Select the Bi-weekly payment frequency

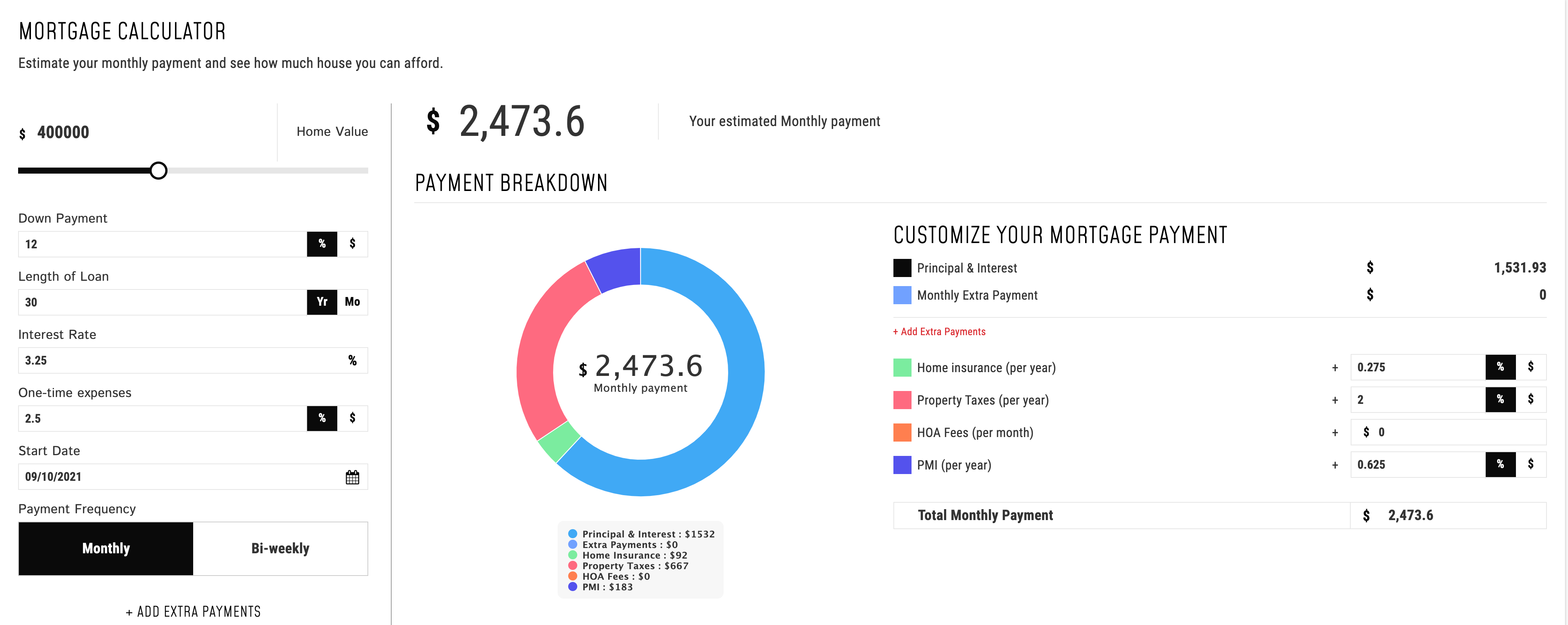point(280,548)
